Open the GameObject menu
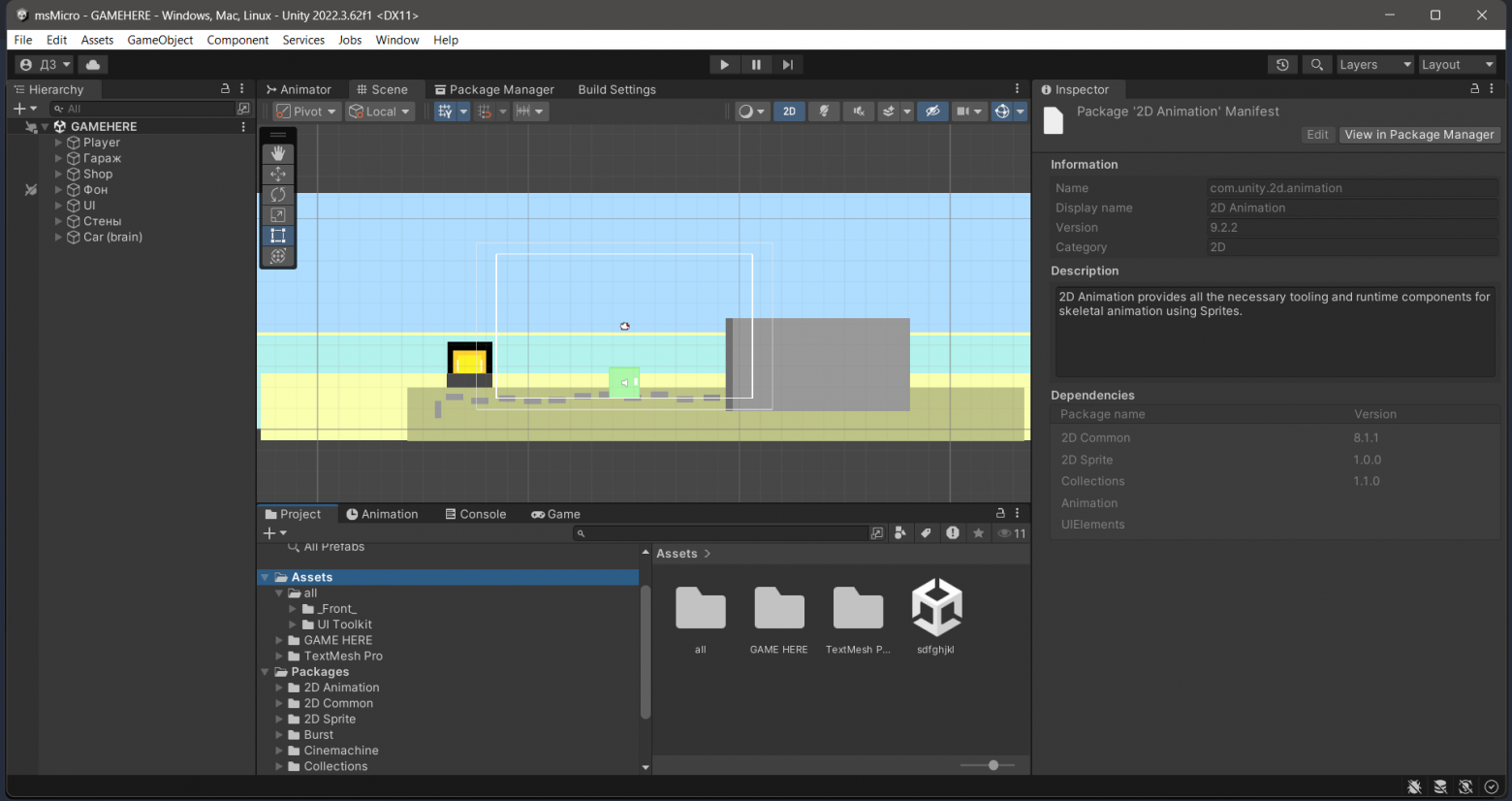 tap(160, 40)
